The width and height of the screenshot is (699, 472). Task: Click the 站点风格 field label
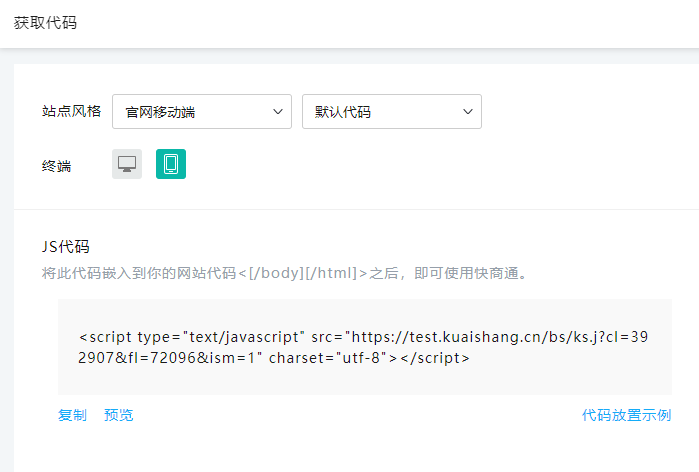coord(71,112)
